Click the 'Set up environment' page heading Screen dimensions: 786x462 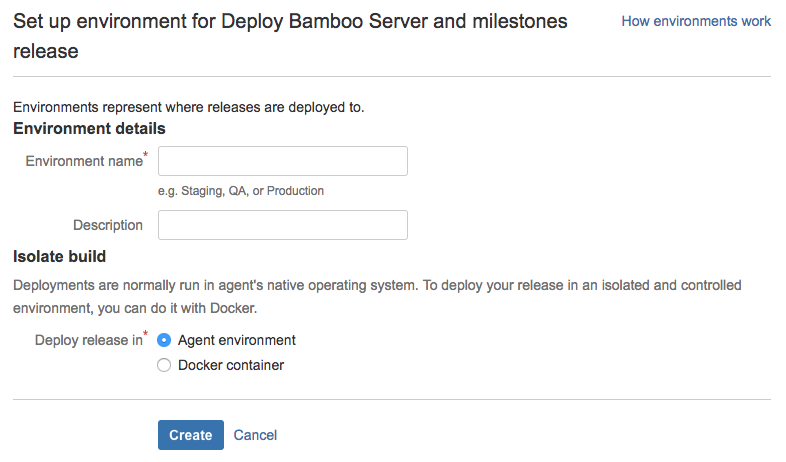(x=290, y=36)
